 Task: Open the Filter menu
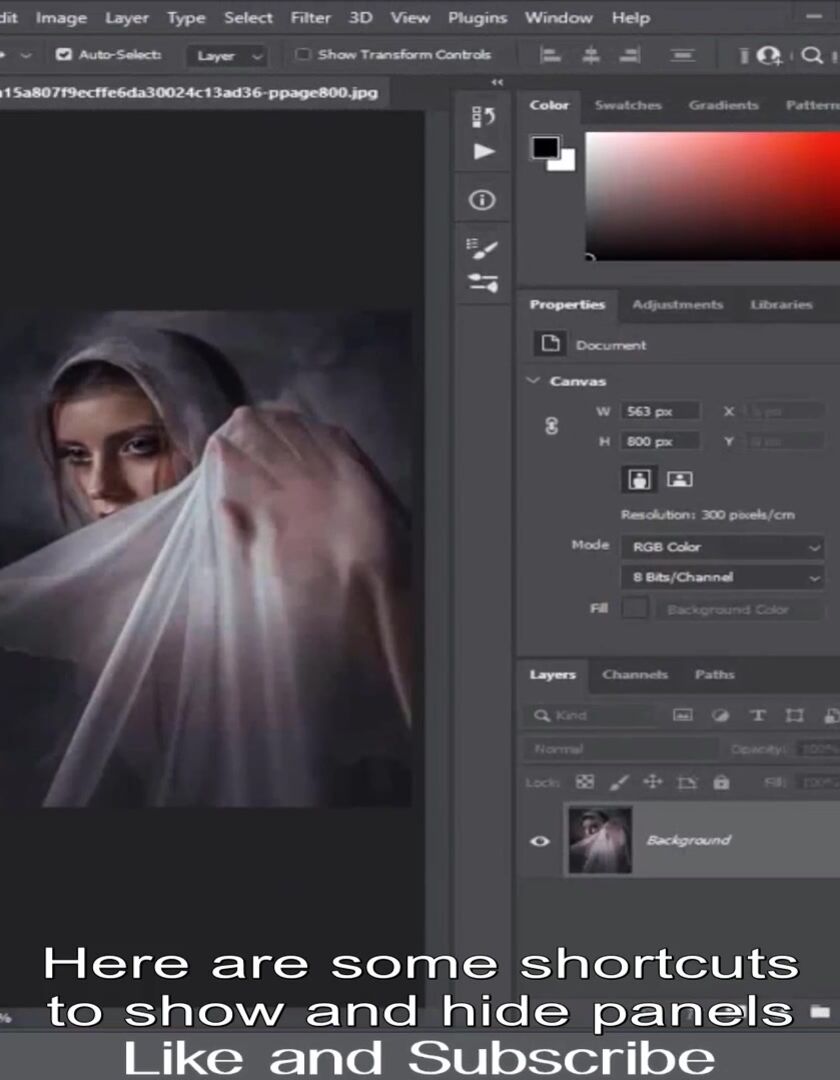point(311,18)
